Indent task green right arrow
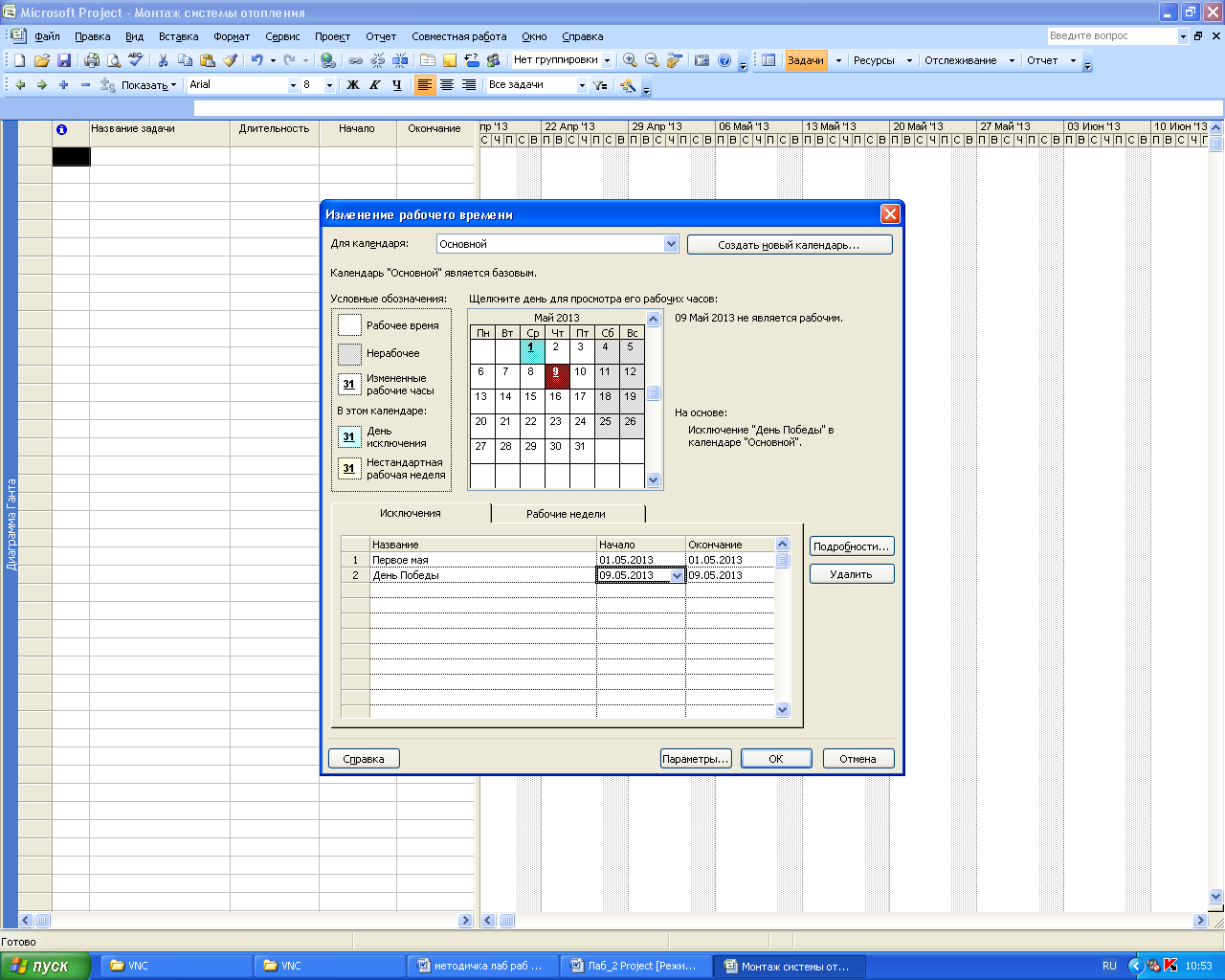Image resolution: width=1225 pixels, height=980 pixels. 41,85
